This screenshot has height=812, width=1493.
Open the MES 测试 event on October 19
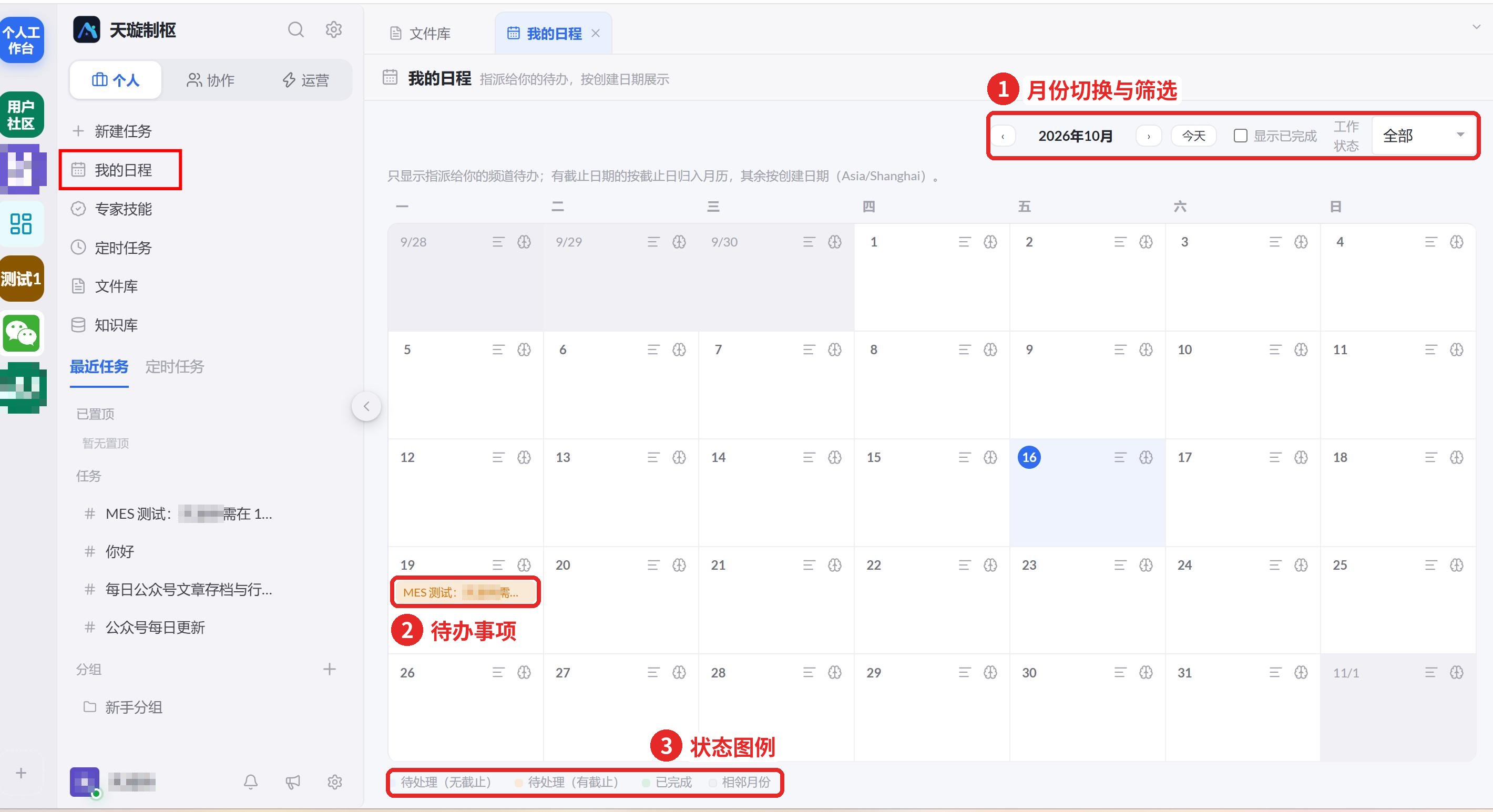(465, 592)
